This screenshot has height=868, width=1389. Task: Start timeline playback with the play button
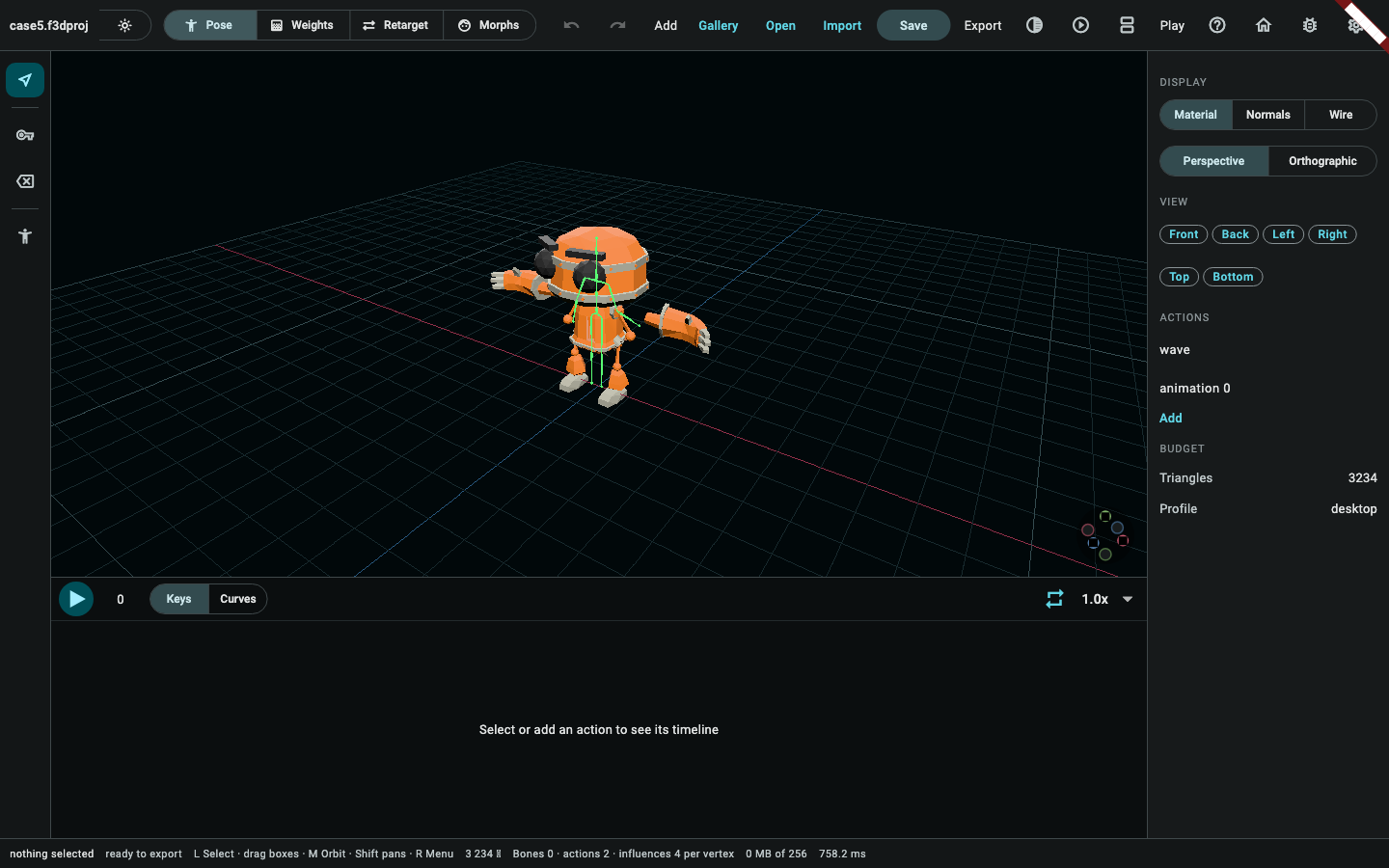(x=76, y=599)
